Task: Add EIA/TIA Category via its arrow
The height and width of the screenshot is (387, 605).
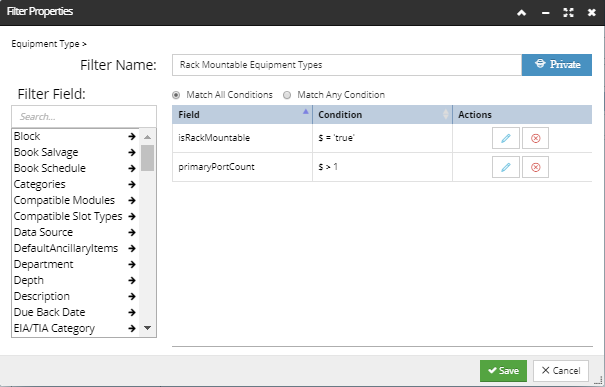Action: pyautogui.click(x=132, y=328)
